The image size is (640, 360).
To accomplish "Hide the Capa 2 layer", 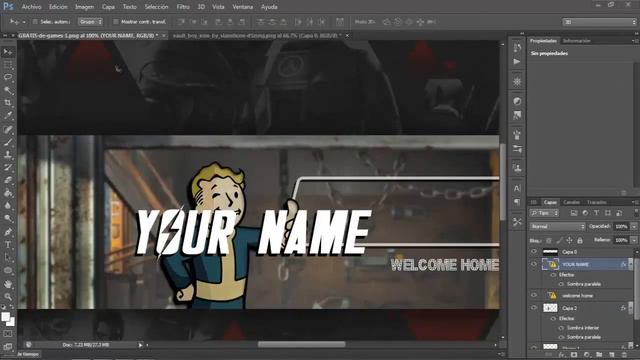I will pyautogui.click(x=534, y=308).
